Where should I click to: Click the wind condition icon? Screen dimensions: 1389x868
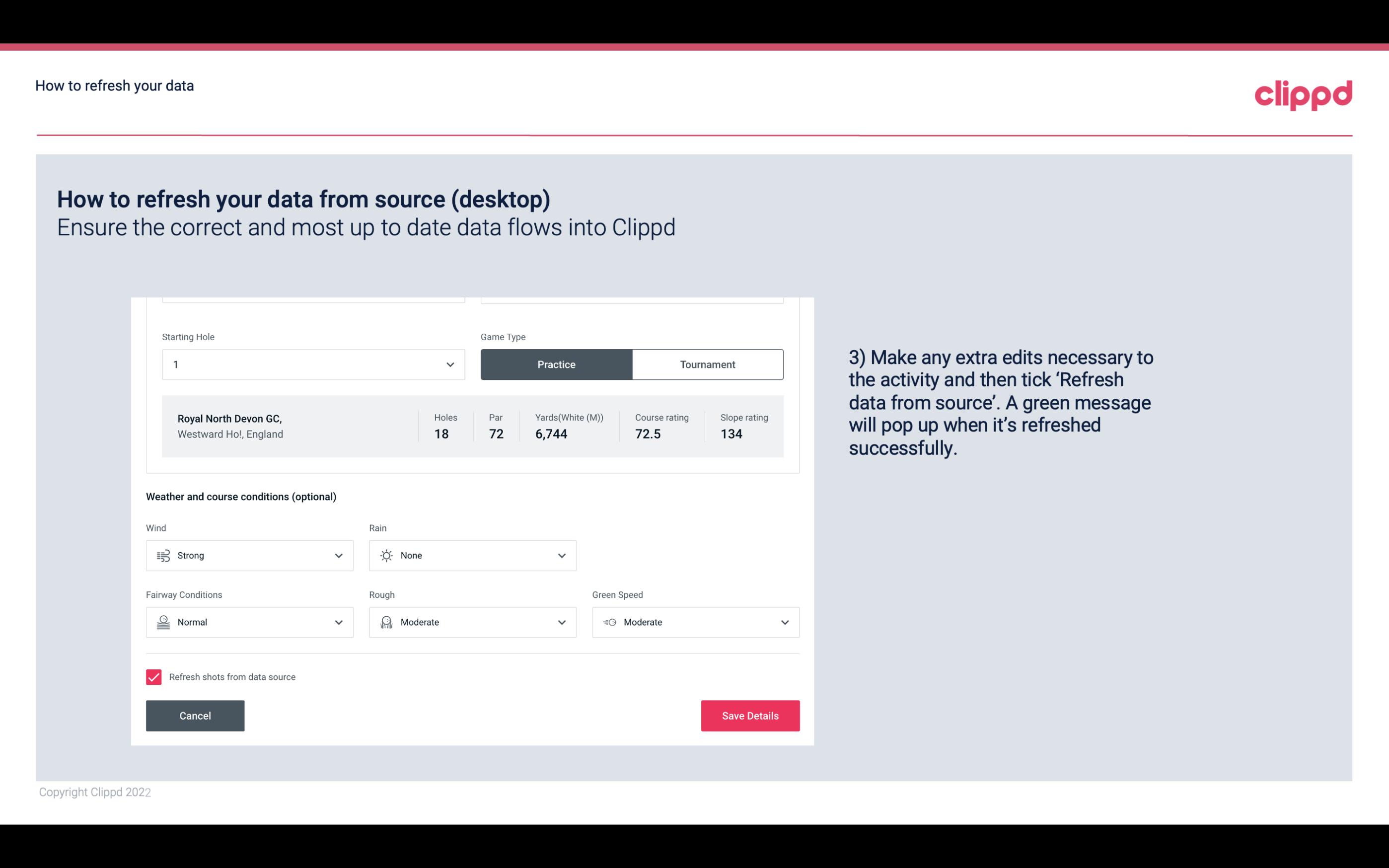[163, 555]
